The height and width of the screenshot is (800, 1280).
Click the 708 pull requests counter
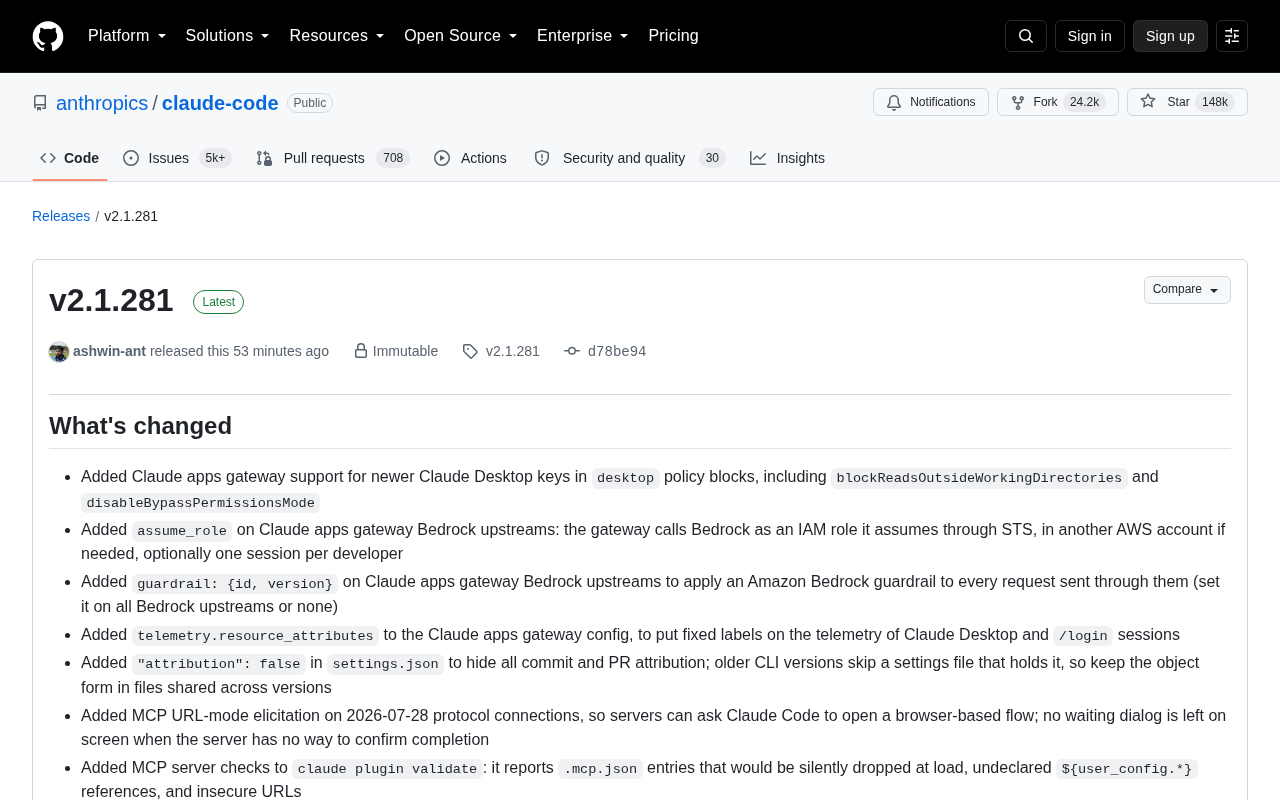pyautogui.click(x=393, y=158)
